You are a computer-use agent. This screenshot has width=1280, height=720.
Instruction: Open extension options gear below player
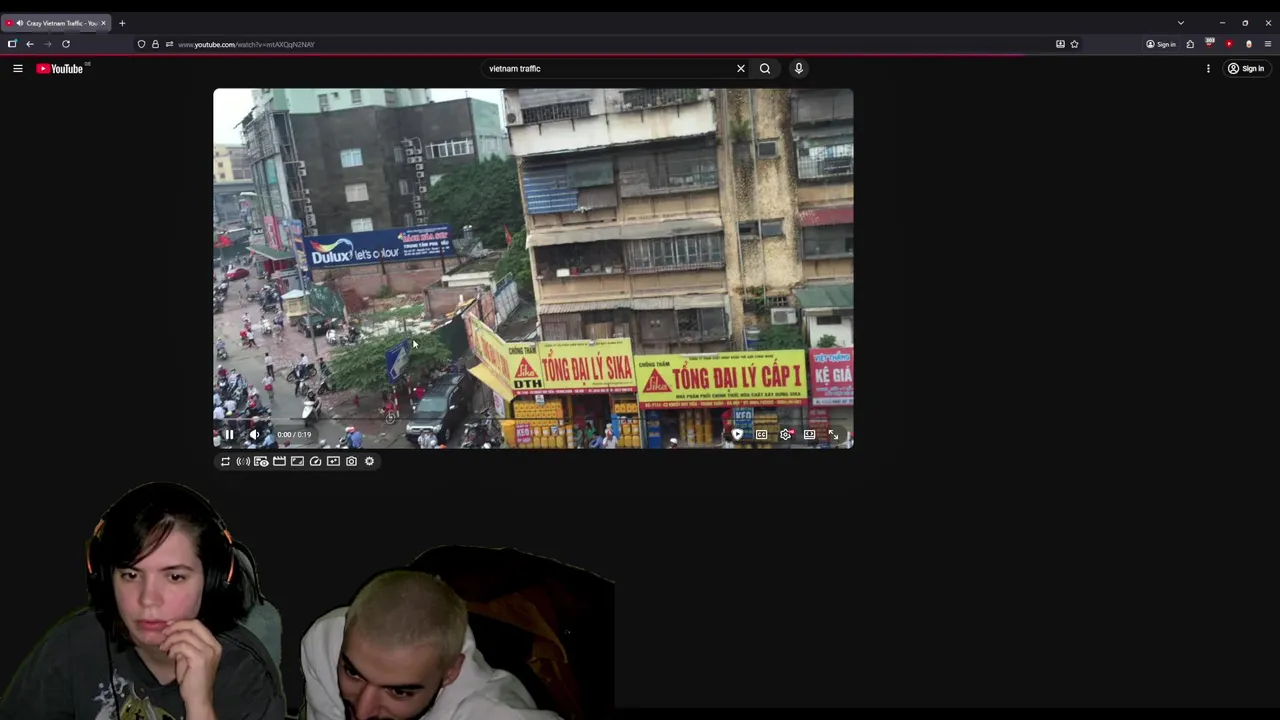pos(369,461)
